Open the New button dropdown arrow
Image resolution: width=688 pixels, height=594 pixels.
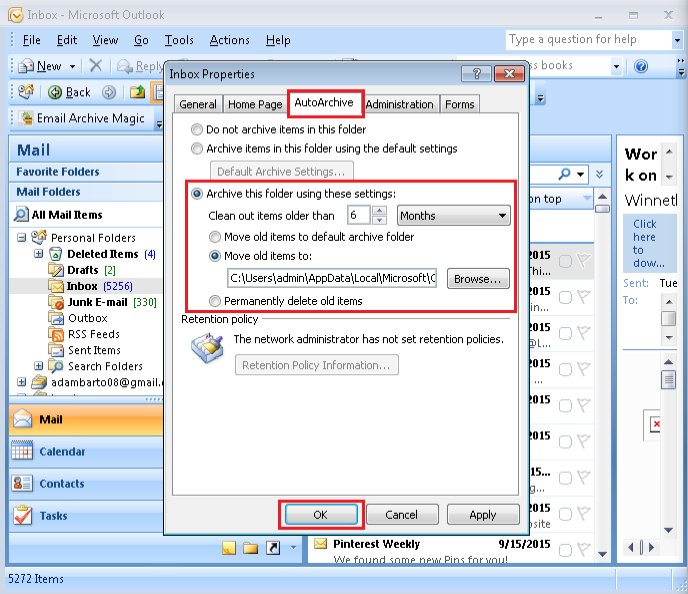(72, 67)
